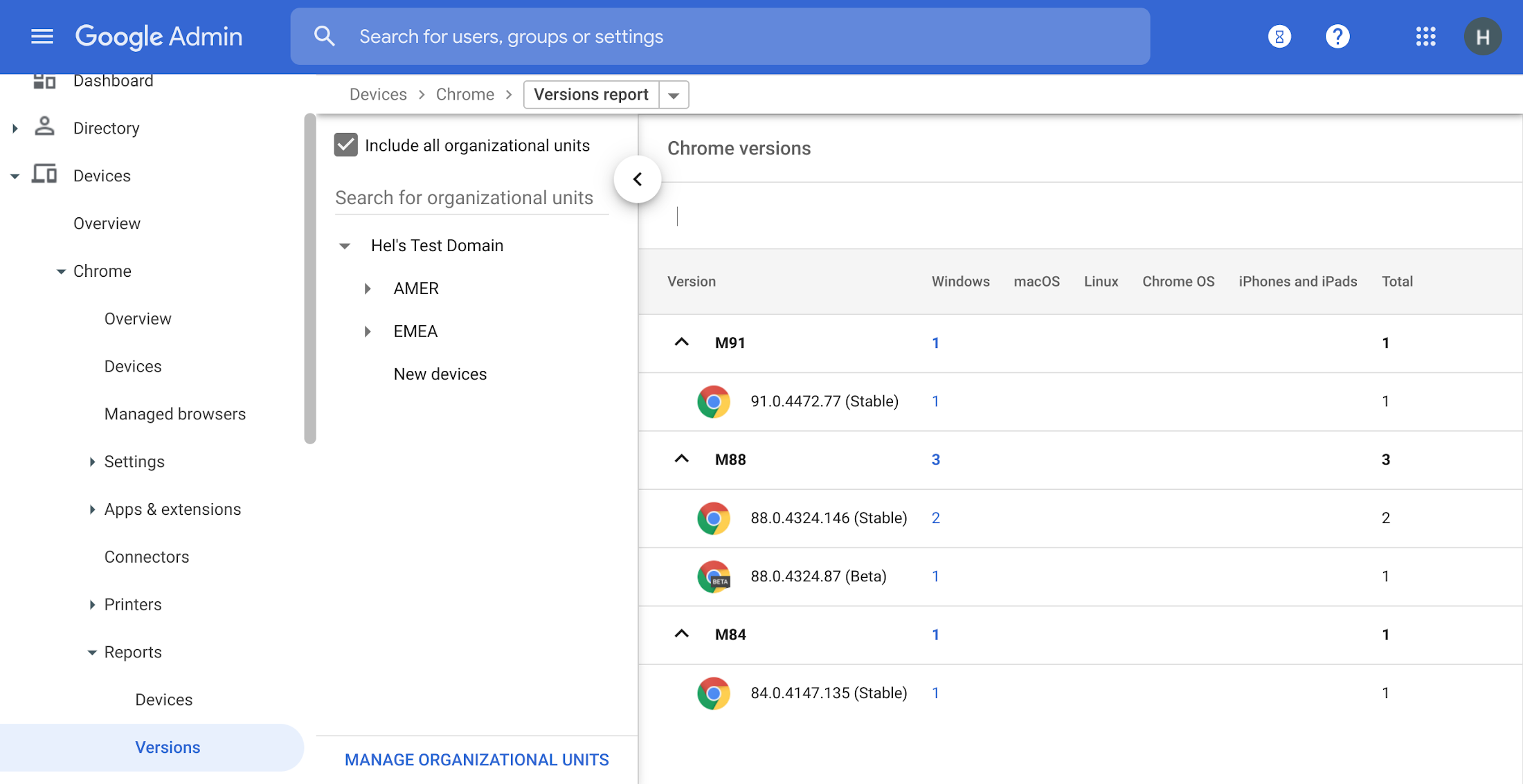Click the Chrome browser icon for 91.0.4472.77

pyautogui.click(x=715, y=401)
